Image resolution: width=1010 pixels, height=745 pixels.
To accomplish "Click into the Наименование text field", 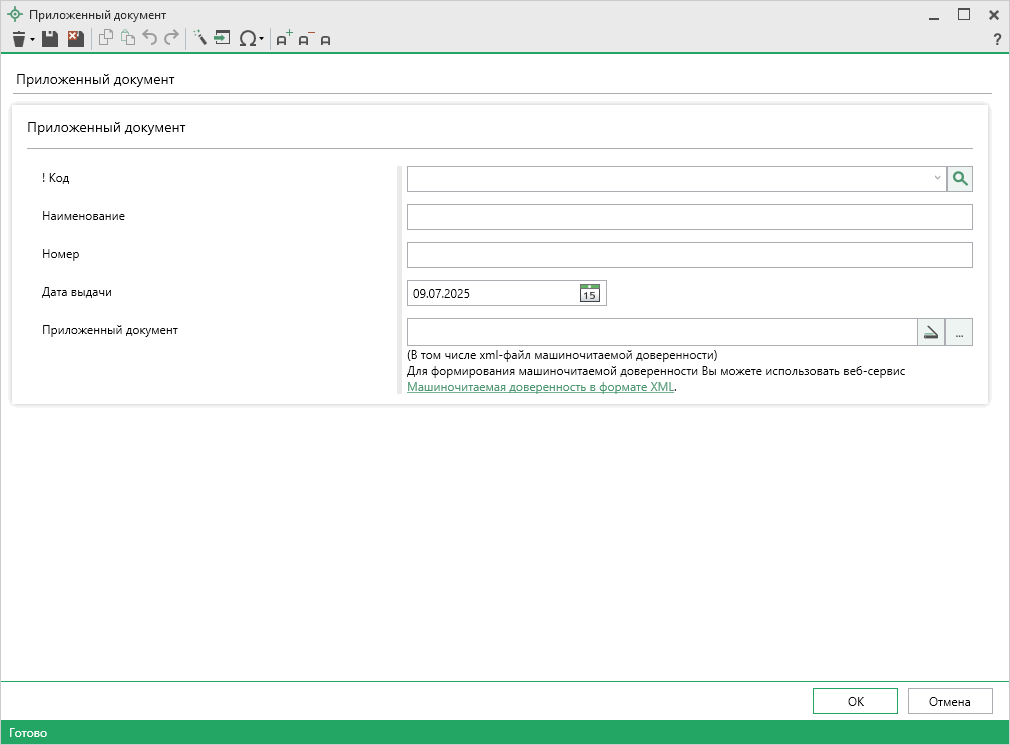I will point(689,217).
